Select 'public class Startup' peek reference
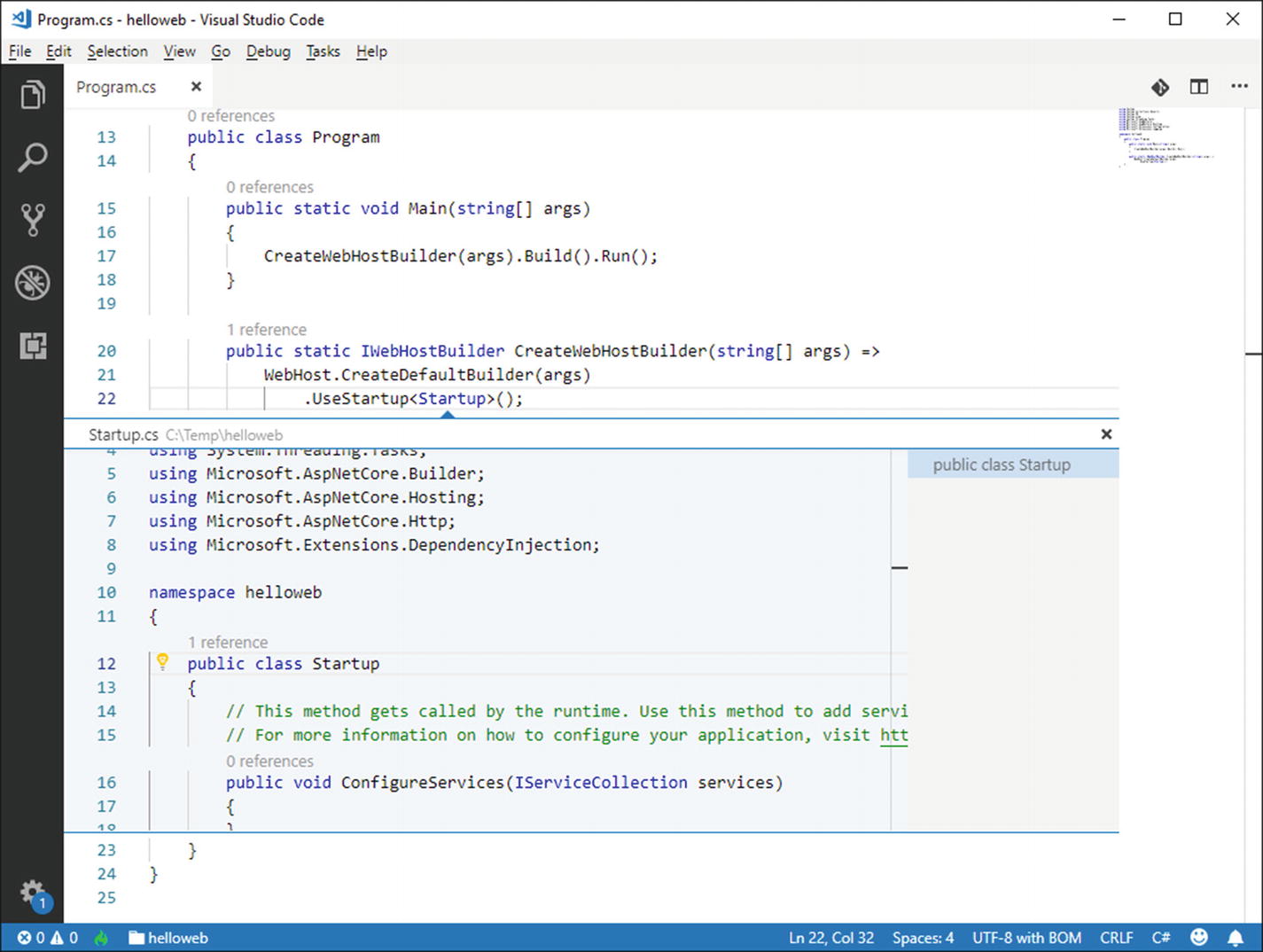 (1002, 465)
